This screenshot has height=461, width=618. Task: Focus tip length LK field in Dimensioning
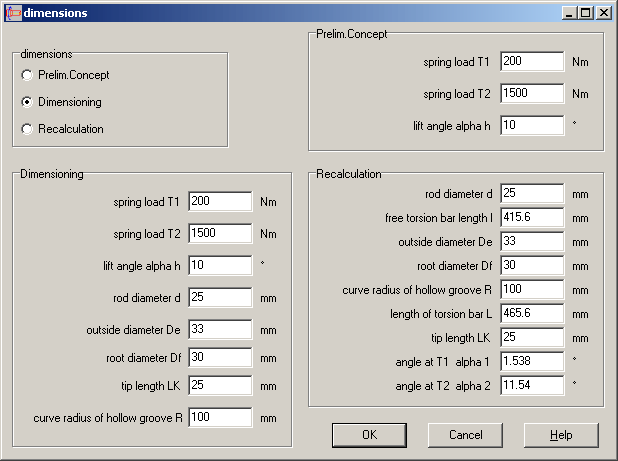220,386
